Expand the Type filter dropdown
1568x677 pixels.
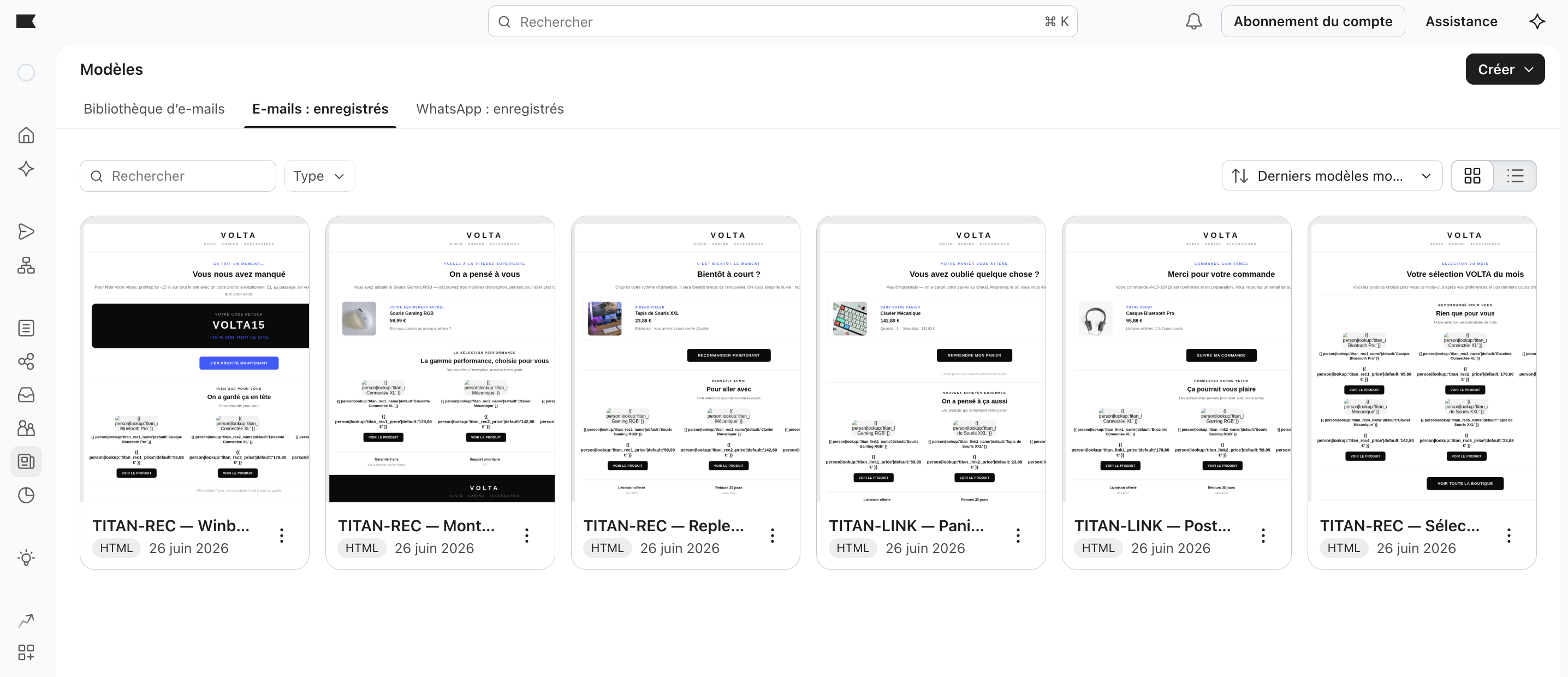coord(319,176)
